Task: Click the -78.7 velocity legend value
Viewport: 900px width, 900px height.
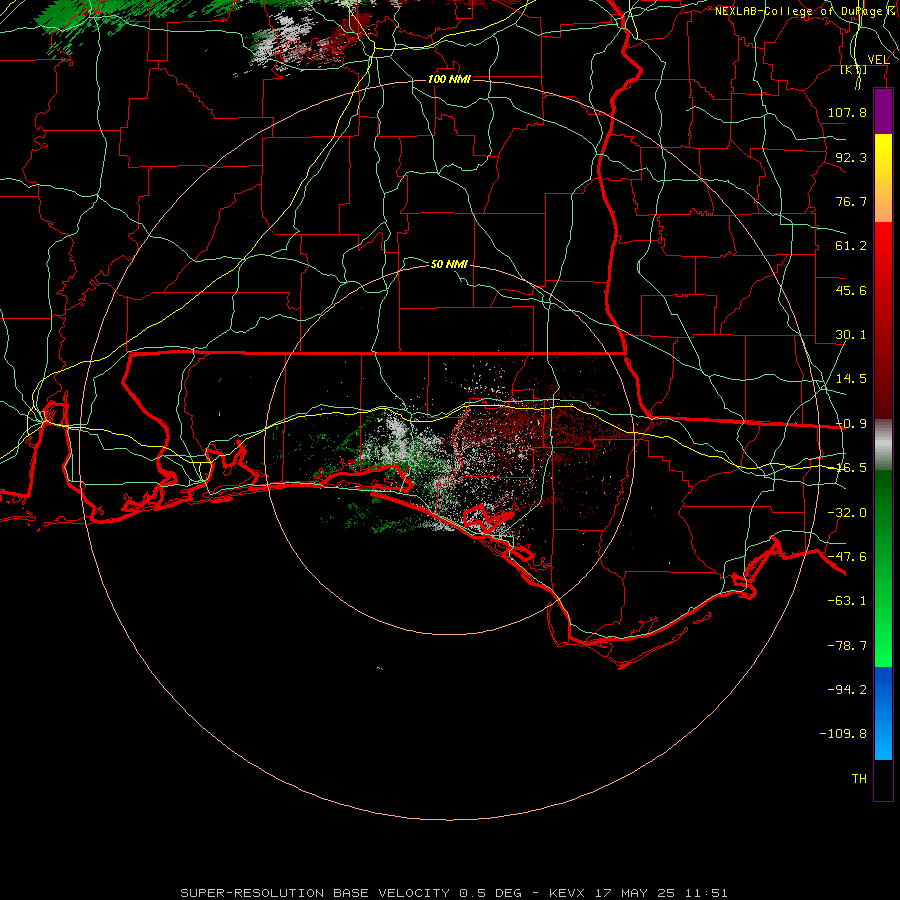Action: pyautogui.click(x=847, y=646)
